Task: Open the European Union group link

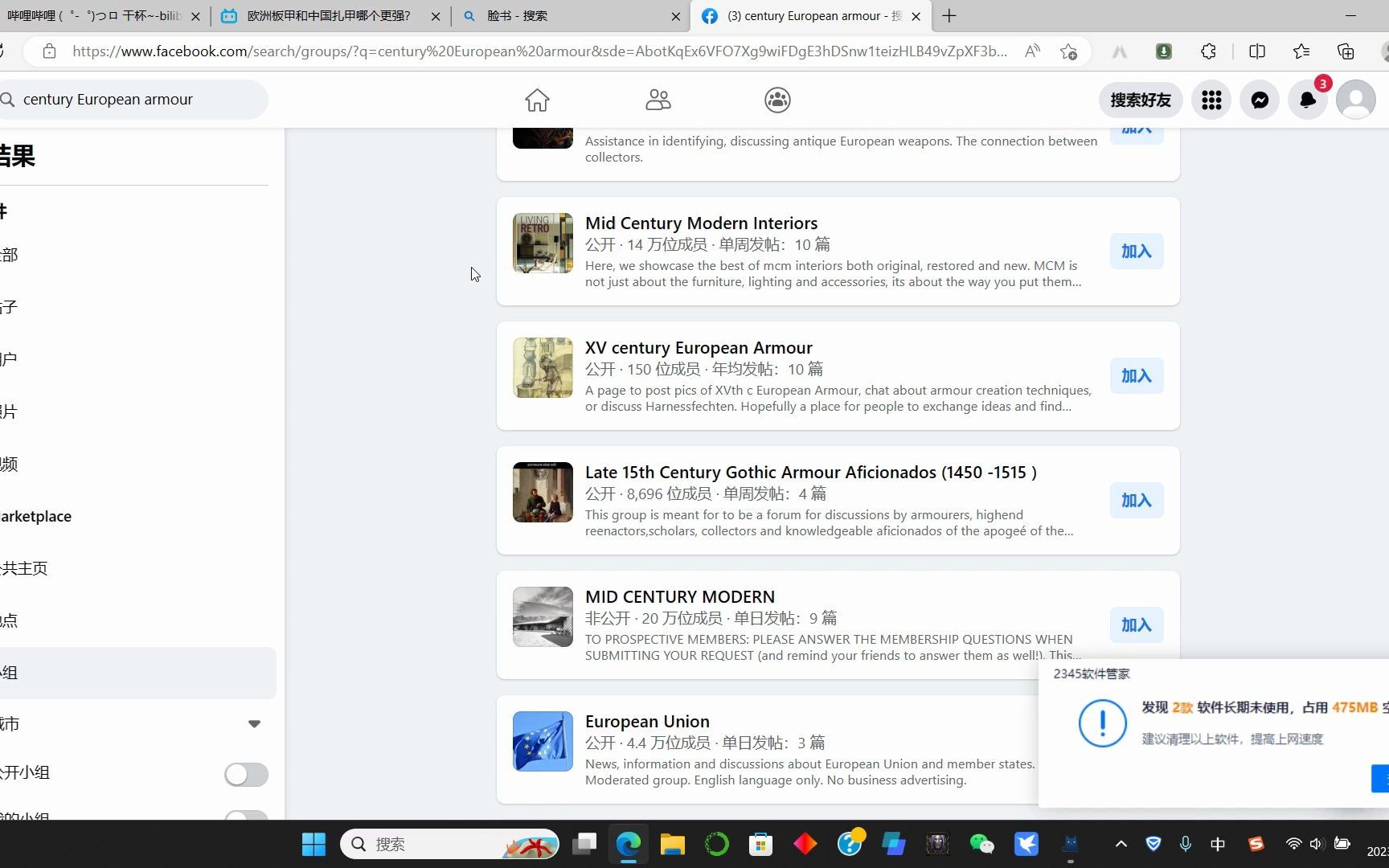Action: [x=647, y=721]
